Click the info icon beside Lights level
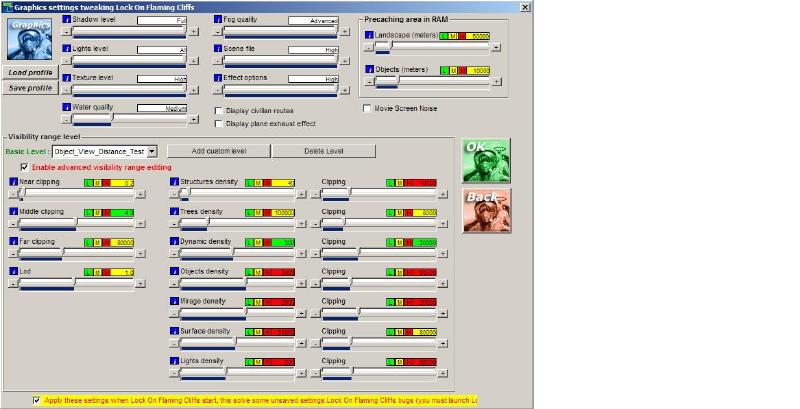Image resolution: width=800 pixels, height=409 pixels. click(66, 48)
